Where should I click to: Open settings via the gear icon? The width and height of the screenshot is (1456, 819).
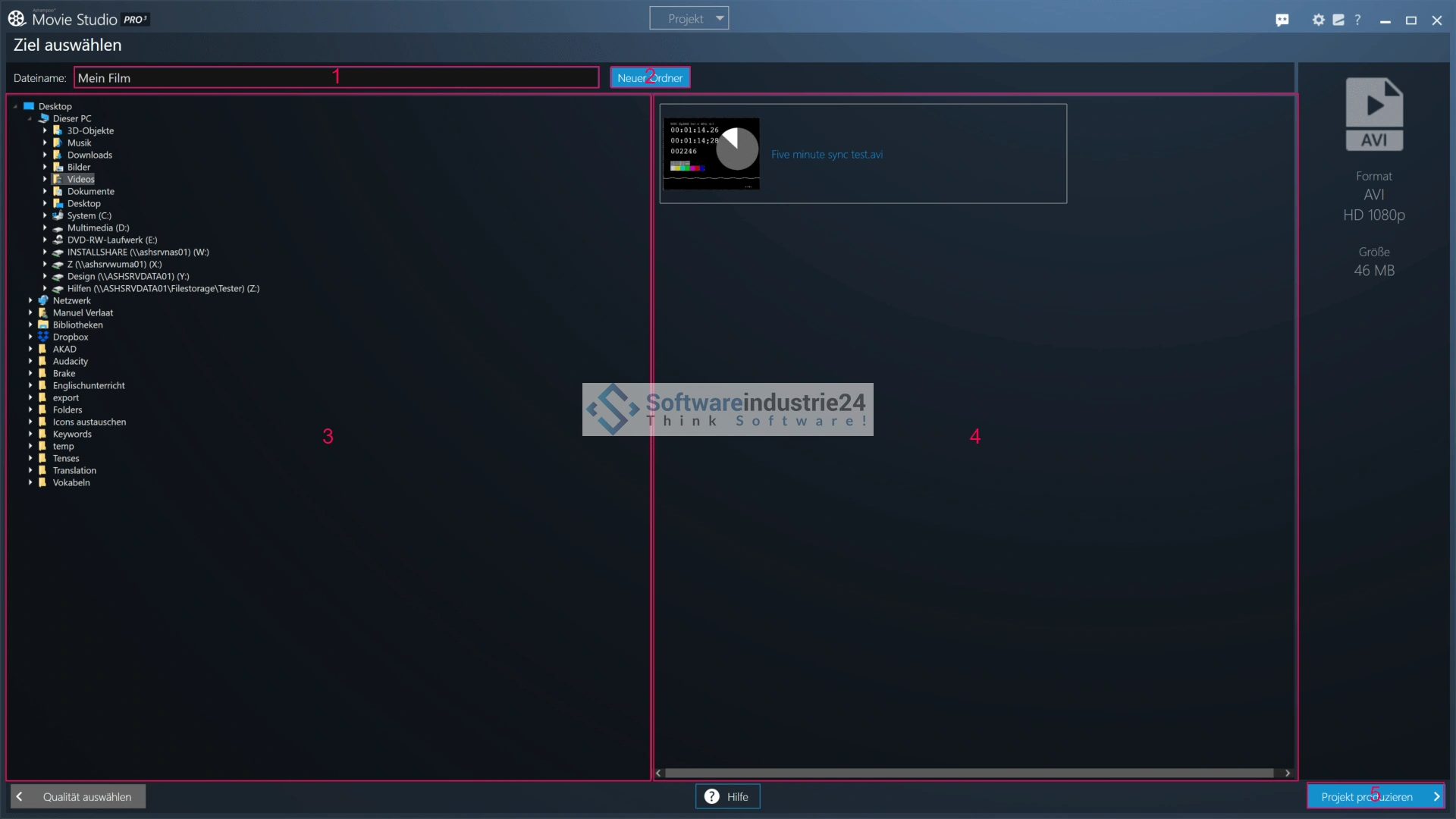pos(1319,20)
